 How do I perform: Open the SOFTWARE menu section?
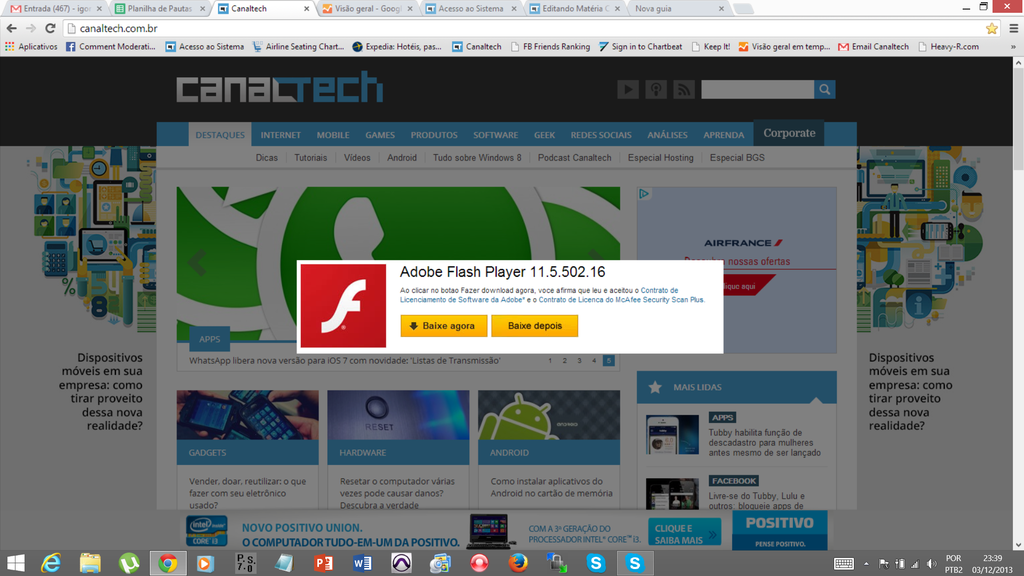tap(496, 135)
